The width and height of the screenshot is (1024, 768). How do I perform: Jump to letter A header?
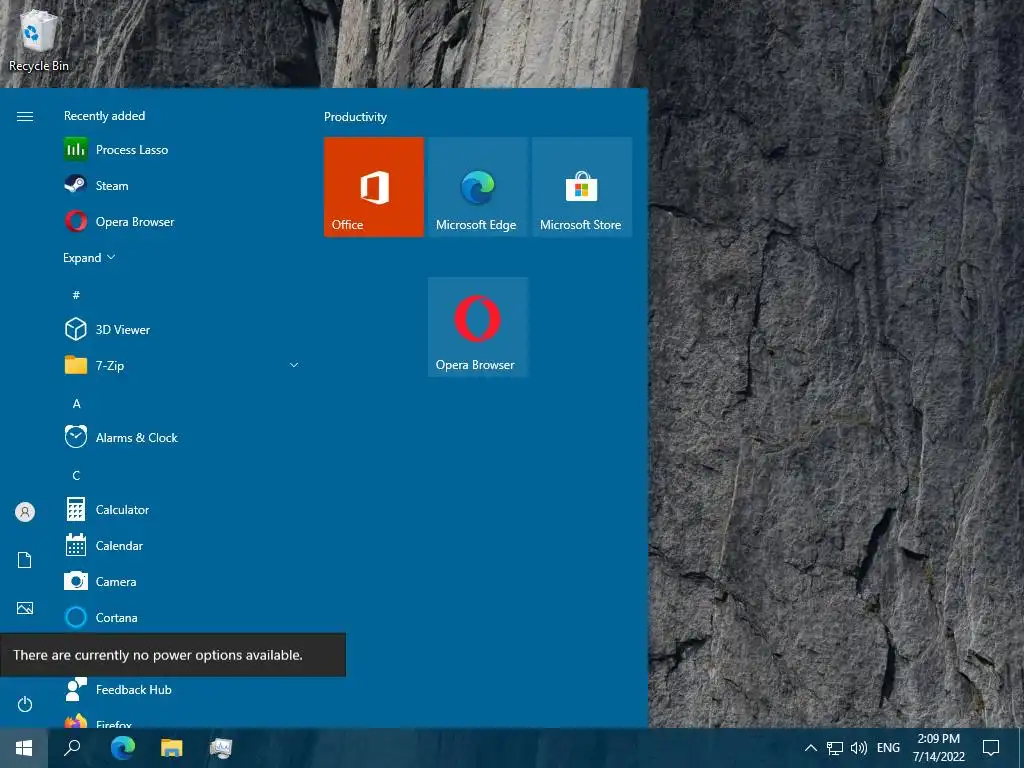[x=76, y=404]
